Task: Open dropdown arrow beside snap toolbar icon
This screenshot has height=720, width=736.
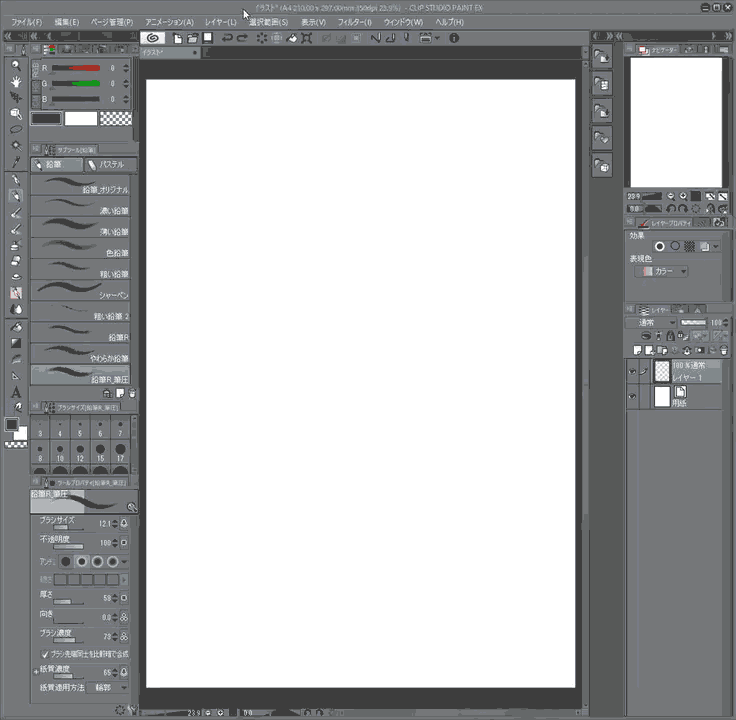Action: (437, 38)
